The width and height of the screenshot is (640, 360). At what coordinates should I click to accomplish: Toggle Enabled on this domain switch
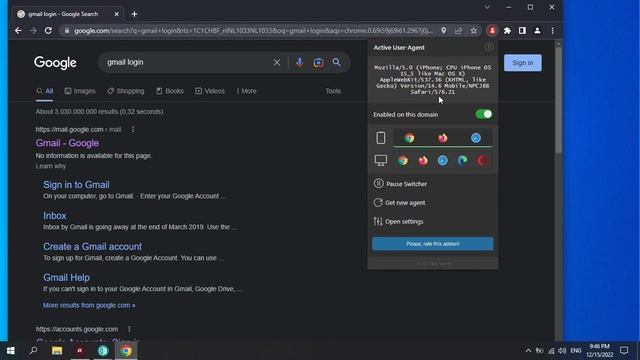(484, 114)
